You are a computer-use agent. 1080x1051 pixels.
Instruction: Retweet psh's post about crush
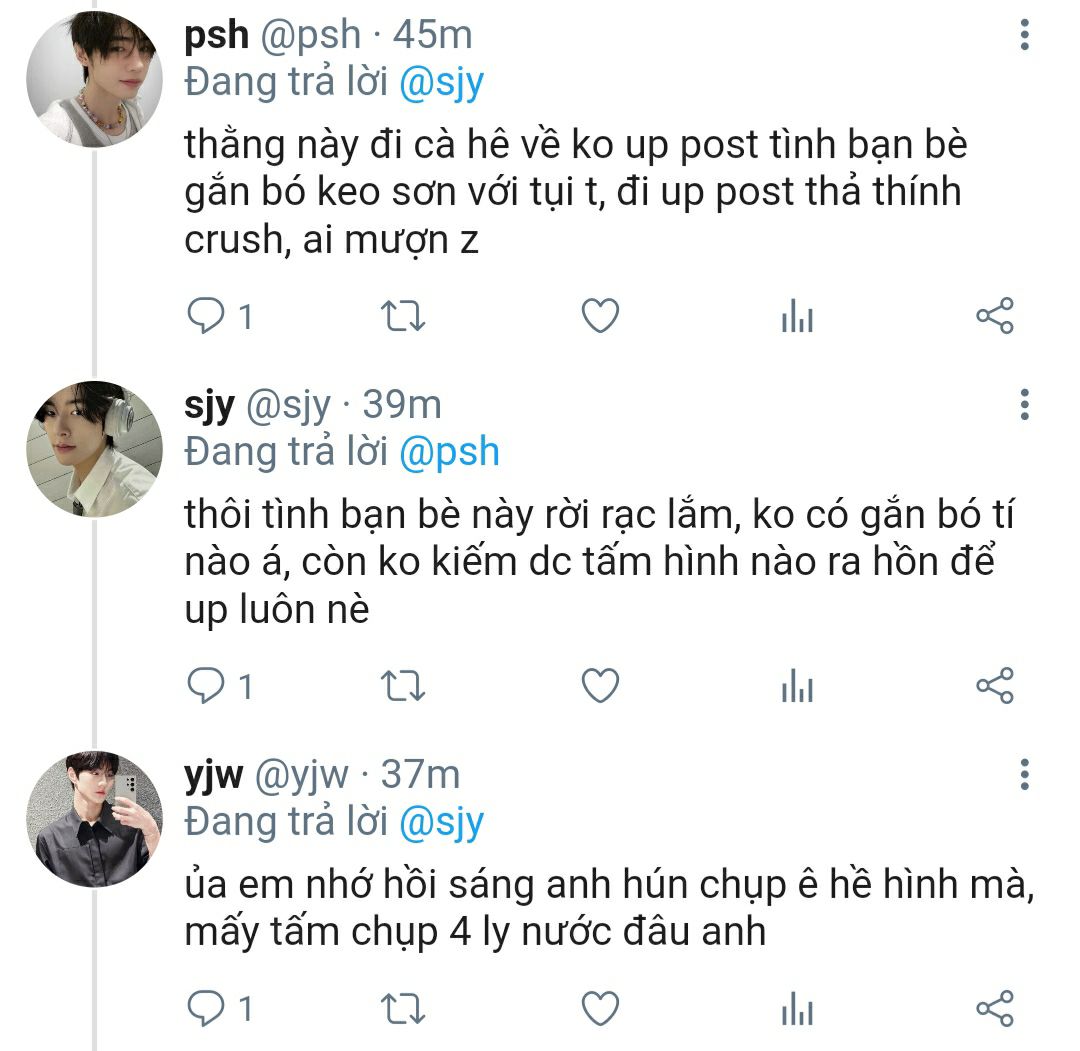click(x=405, y=317)
